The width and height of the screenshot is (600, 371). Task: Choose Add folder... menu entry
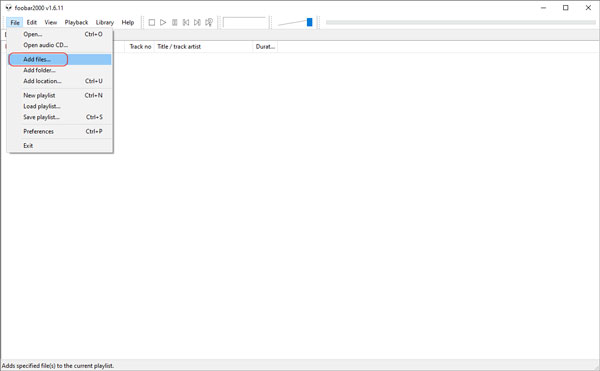point(60,70)
